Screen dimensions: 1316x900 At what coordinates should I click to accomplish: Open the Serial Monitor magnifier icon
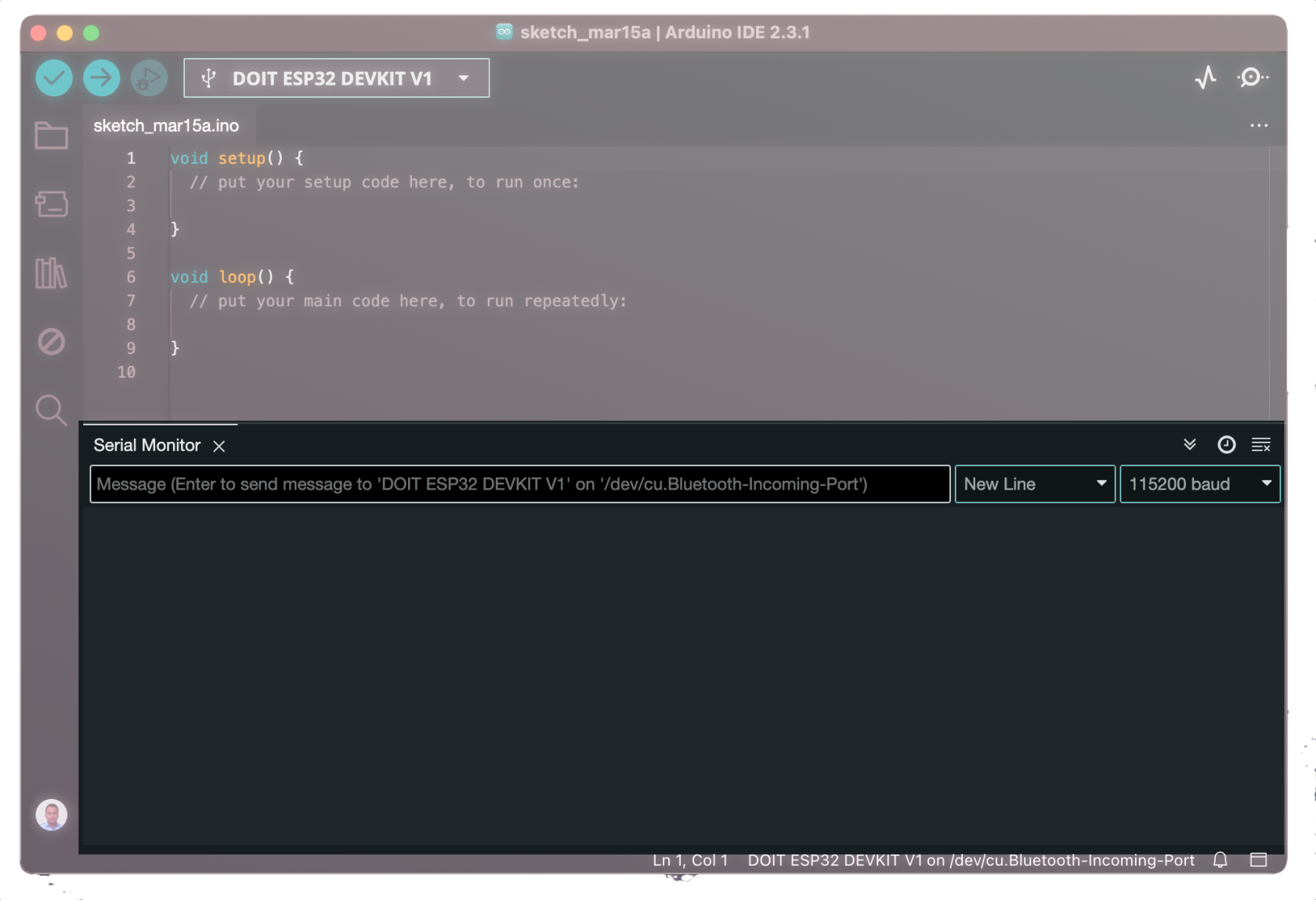[1253, 77]
